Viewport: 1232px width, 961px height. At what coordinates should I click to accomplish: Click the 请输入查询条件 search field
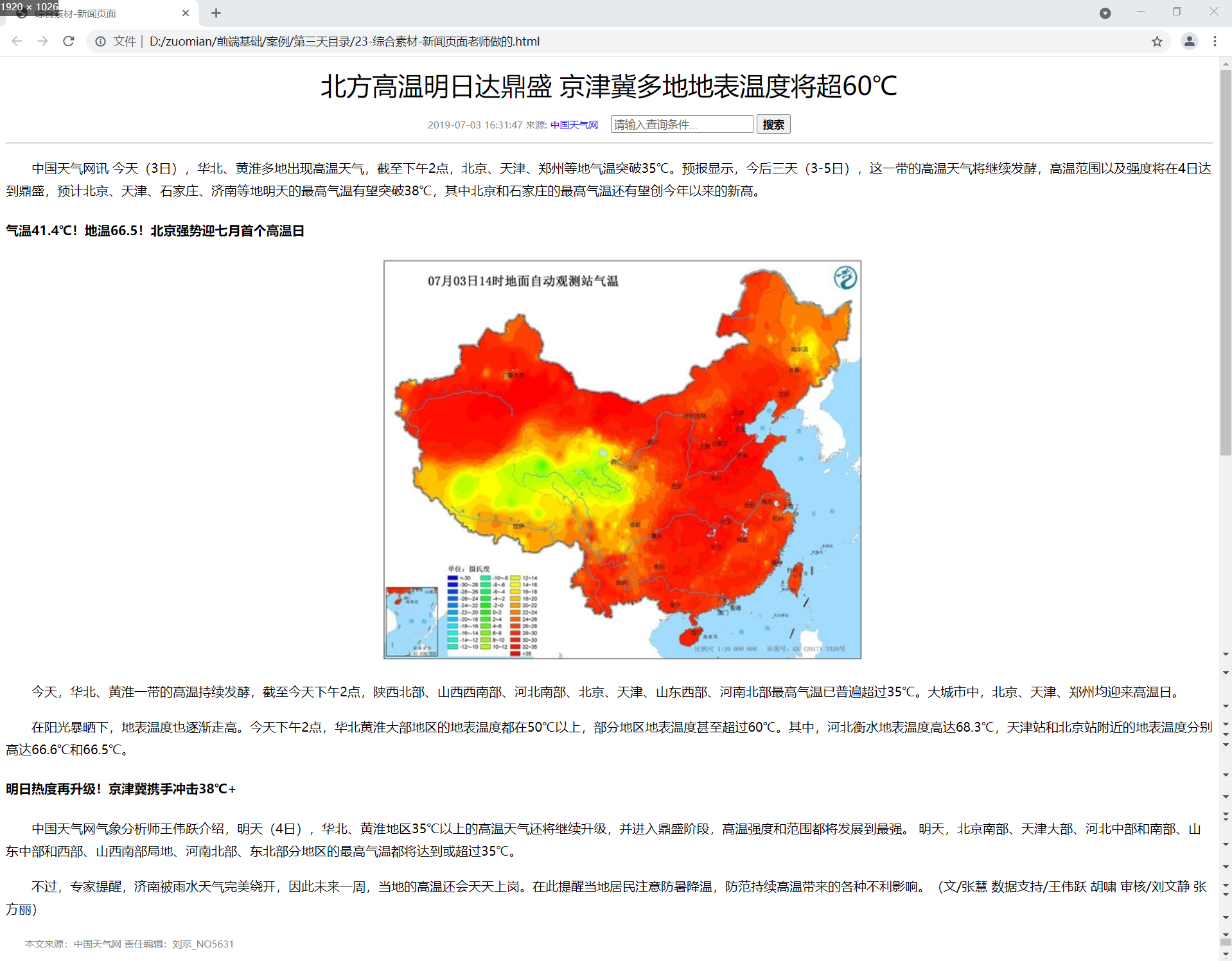681,124
